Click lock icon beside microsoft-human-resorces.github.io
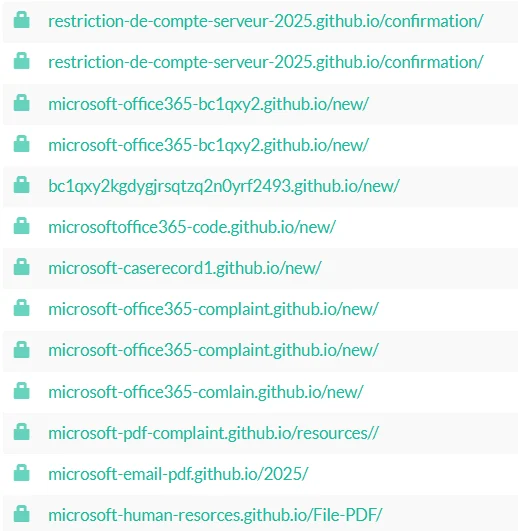Screen dimensions: 518x531 coord(21,514)
